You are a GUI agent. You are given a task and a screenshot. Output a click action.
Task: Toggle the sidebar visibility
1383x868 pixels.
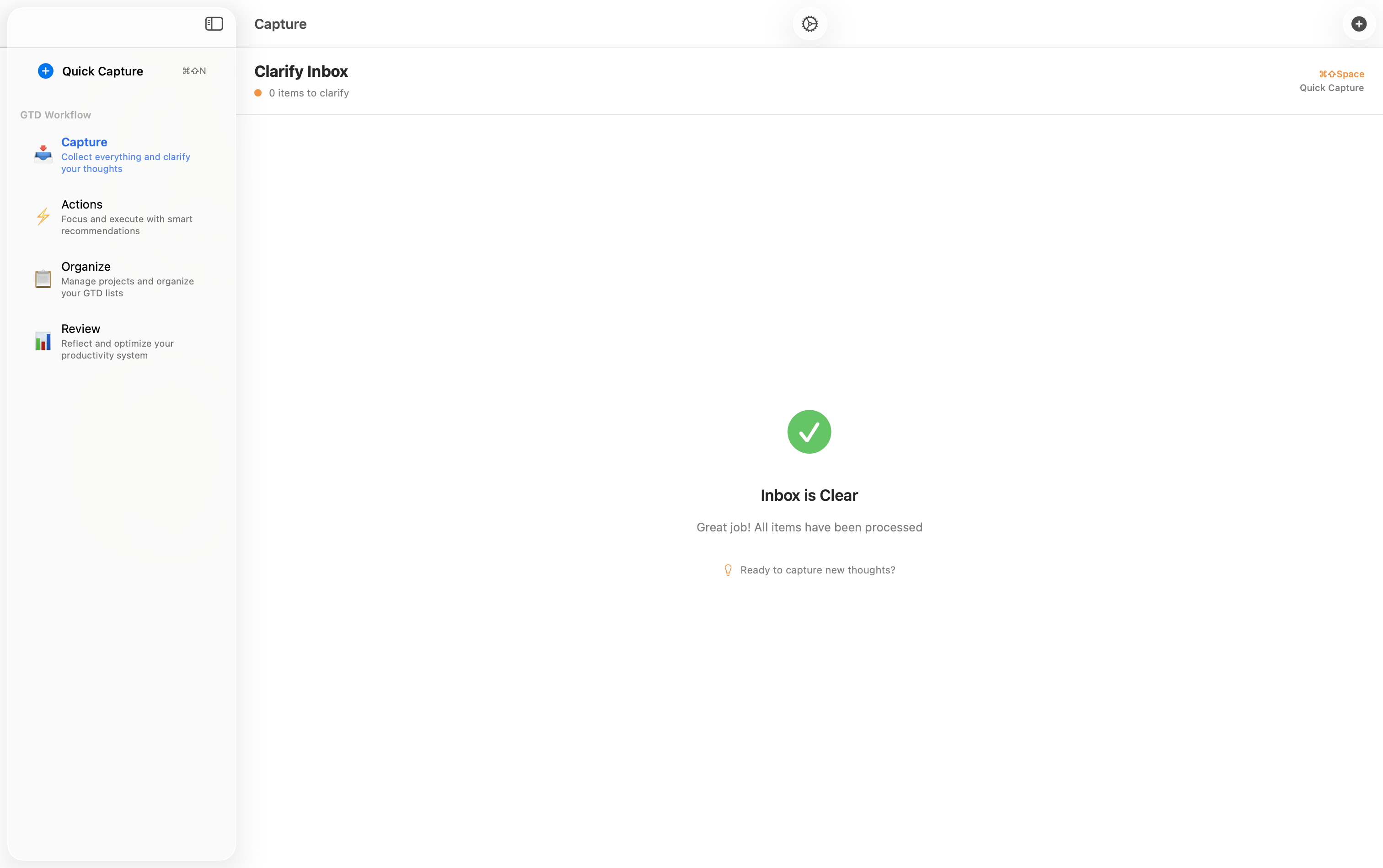tap(213, 24)
